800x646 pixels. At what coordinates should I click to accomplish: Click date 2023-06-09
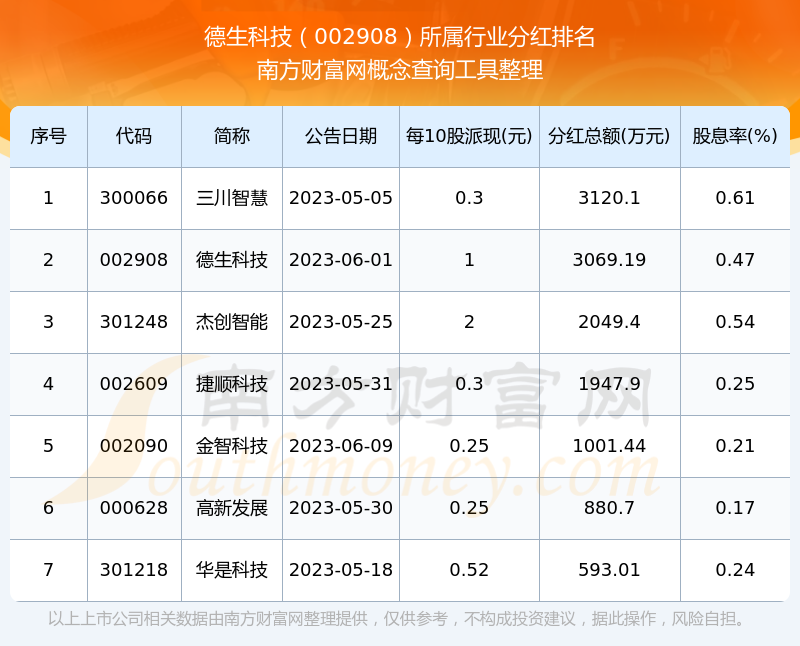click(x=341, y=446)
